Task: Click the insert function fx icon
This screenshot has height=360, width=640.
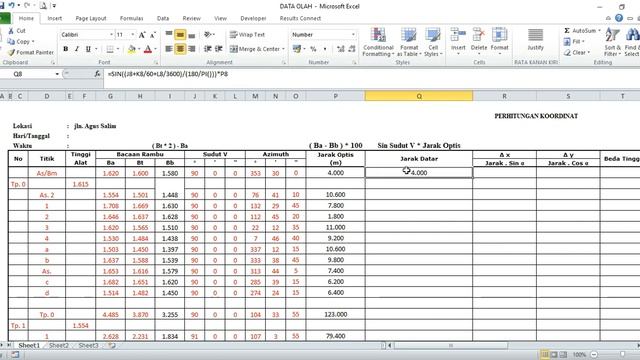Action: pyautogui.click(x=97, y=74)
